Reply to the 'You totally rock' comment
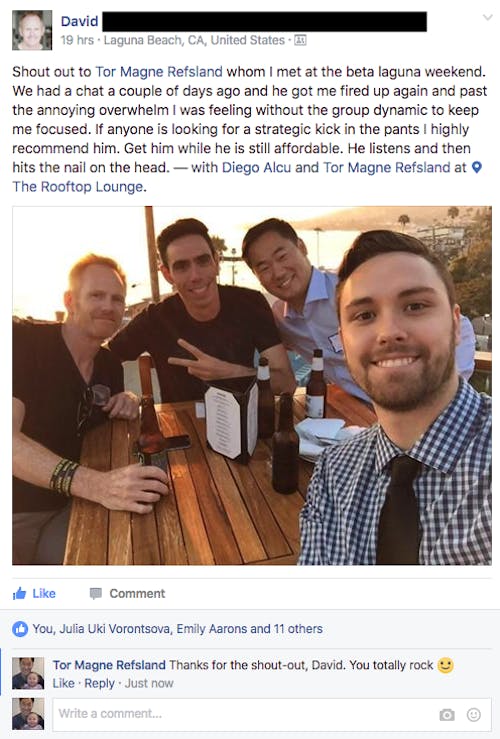This screenshot has width=500, height=739. tap(99, 683)
